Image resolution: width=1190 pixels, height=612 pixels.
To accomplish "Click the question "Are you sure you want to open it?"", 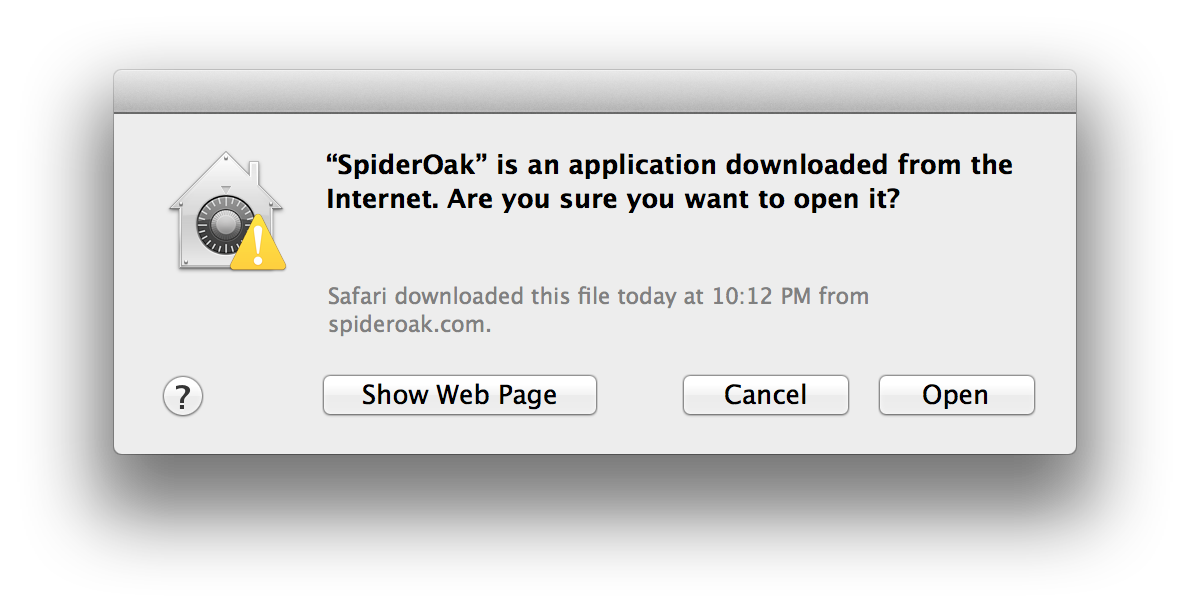I will tap(673, 199).
